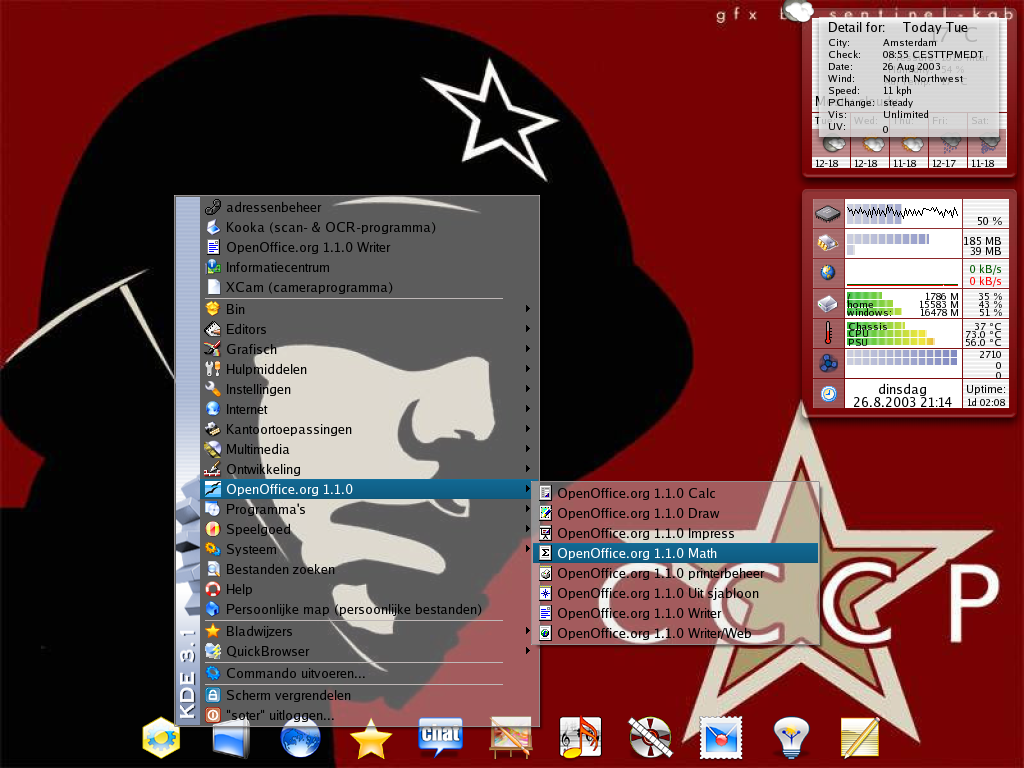Click the Bin menu folder icon
The width and height of the screenshot is (1024, 768).
pos(212,309)
